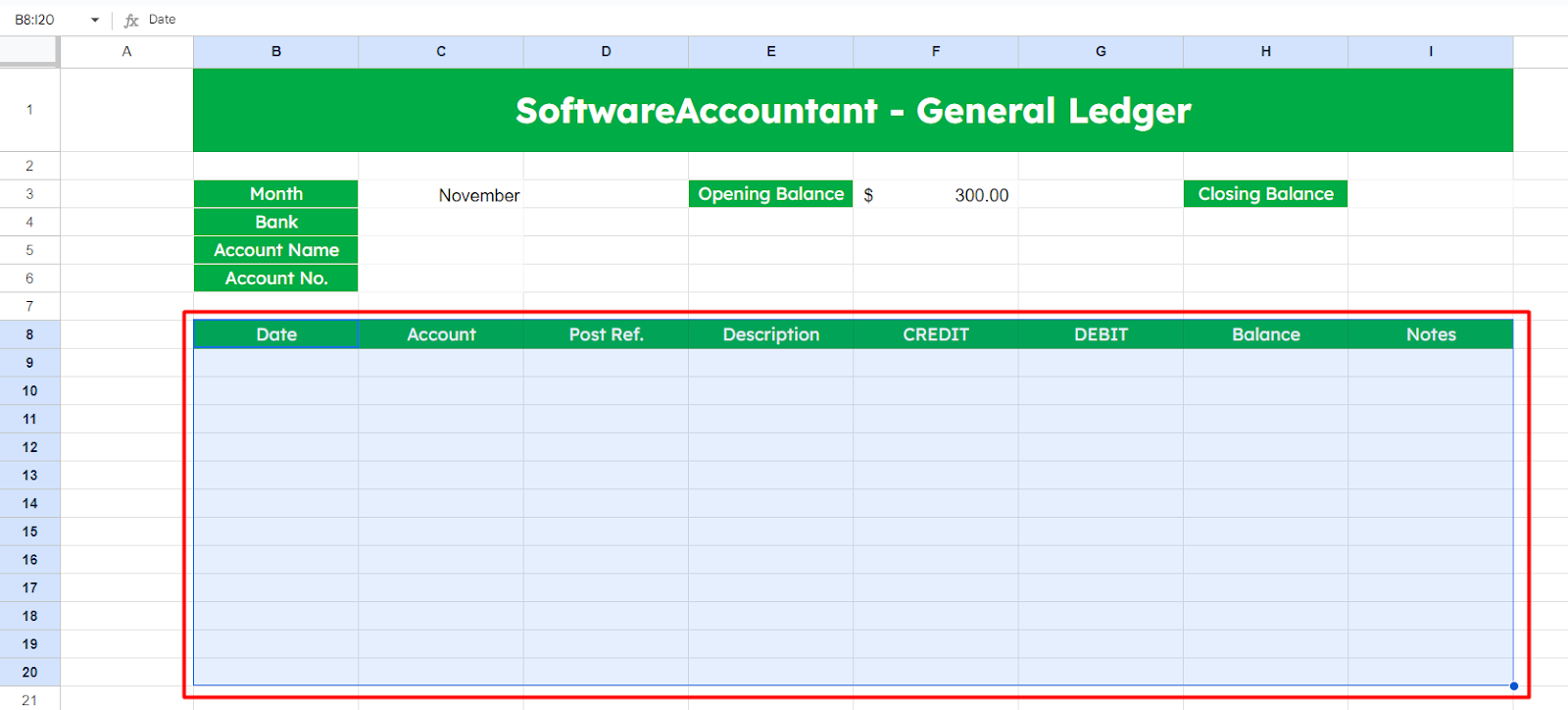This screenshot has width=1568, height=710.
Task: Click the formula bar containing Date
Action: pos(853,20)
